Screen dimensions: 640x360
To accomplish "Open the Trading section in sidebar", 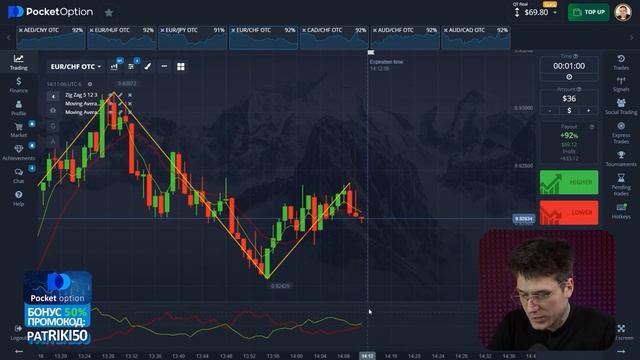I will click(x=18, y=62).
